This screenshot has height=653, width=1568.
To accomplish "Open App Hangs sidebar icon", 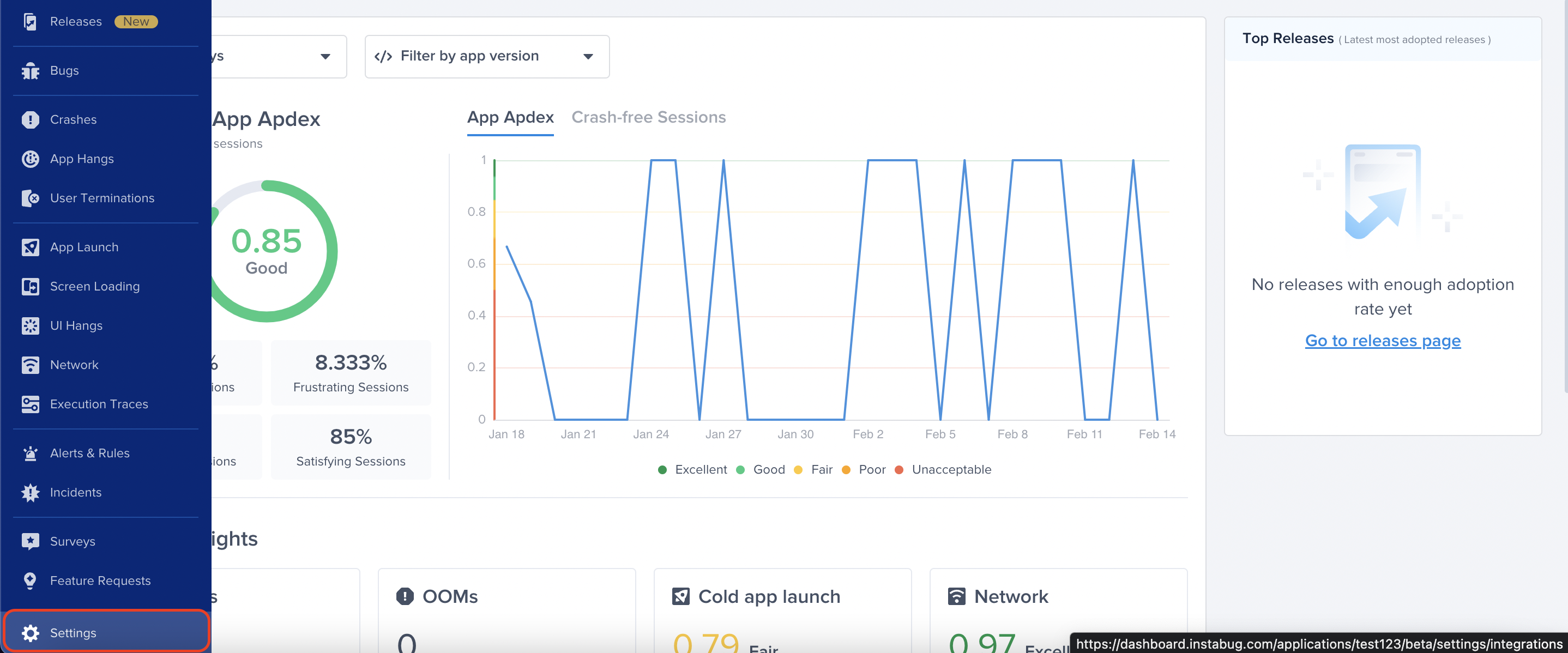I will click(x=31, y=159).
